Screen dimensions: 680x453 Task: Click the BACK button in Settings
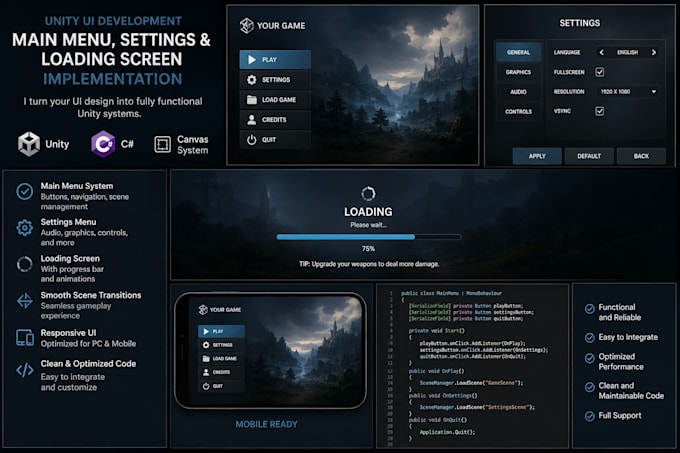641,156
